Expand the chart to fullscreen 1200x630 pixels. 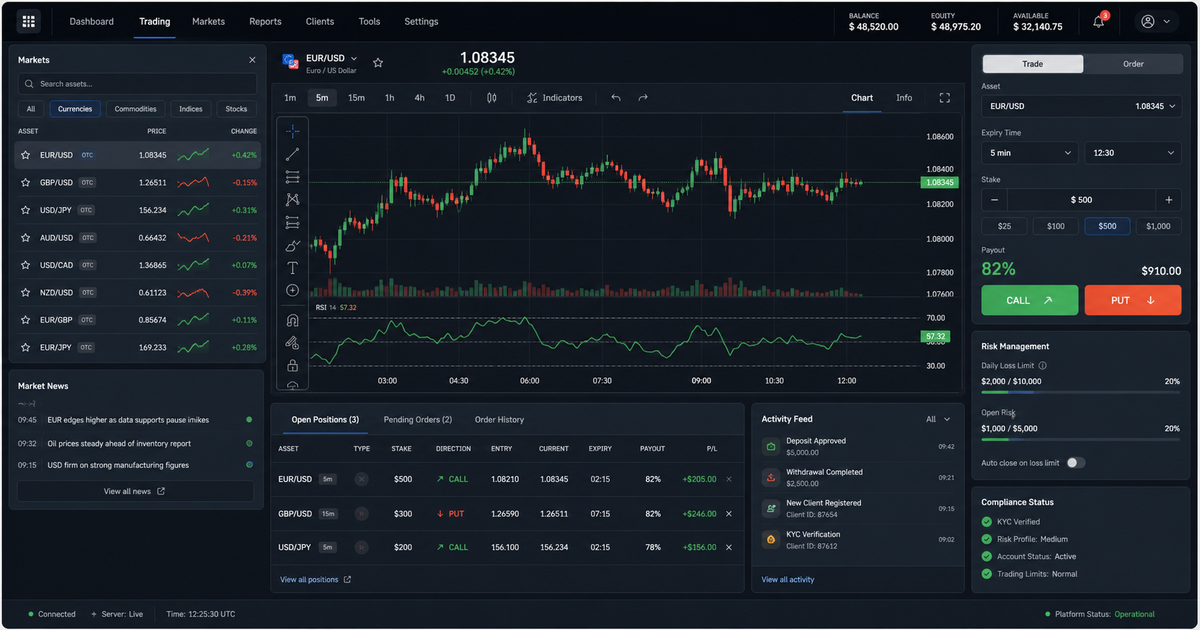(945, 98)
